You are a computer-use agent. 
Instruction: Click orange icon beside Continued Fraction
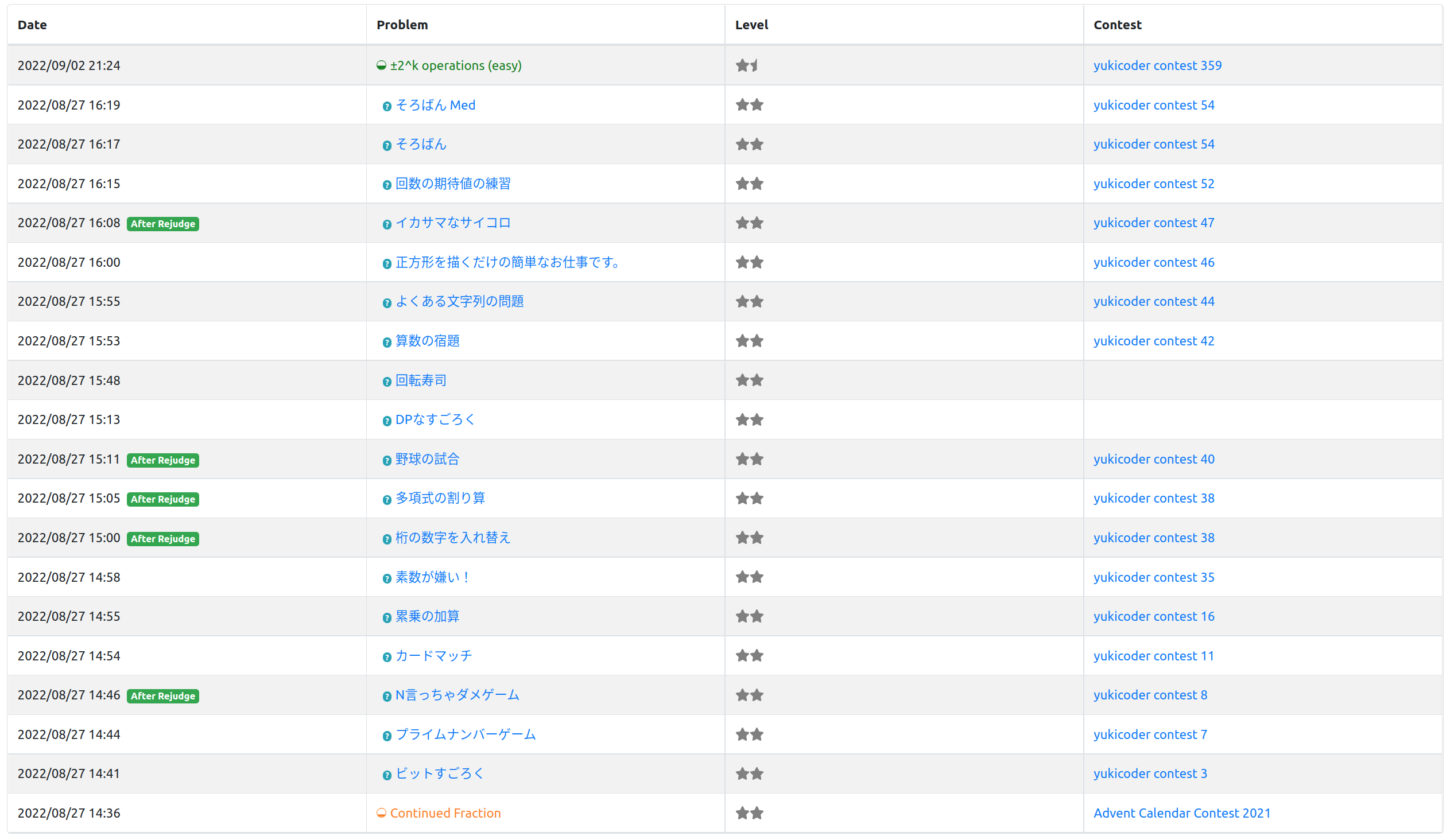click(381, 813)
